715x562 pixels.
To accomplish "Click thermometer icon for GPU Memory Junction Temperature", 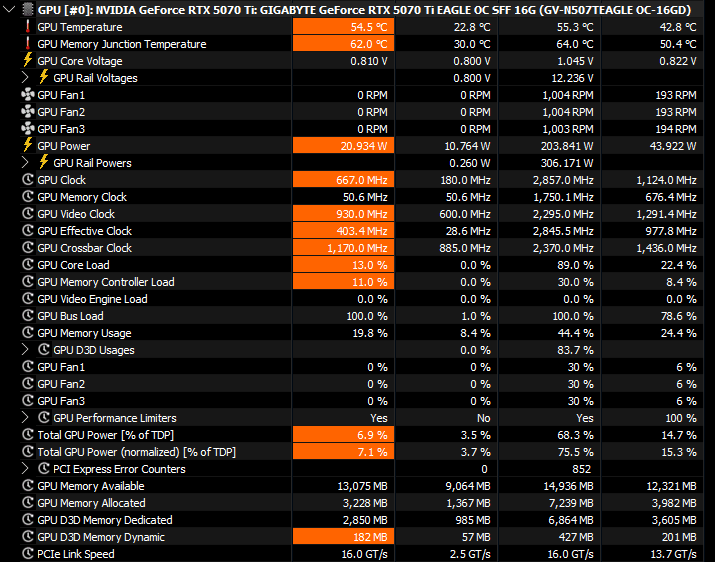I will pos(27,44).
